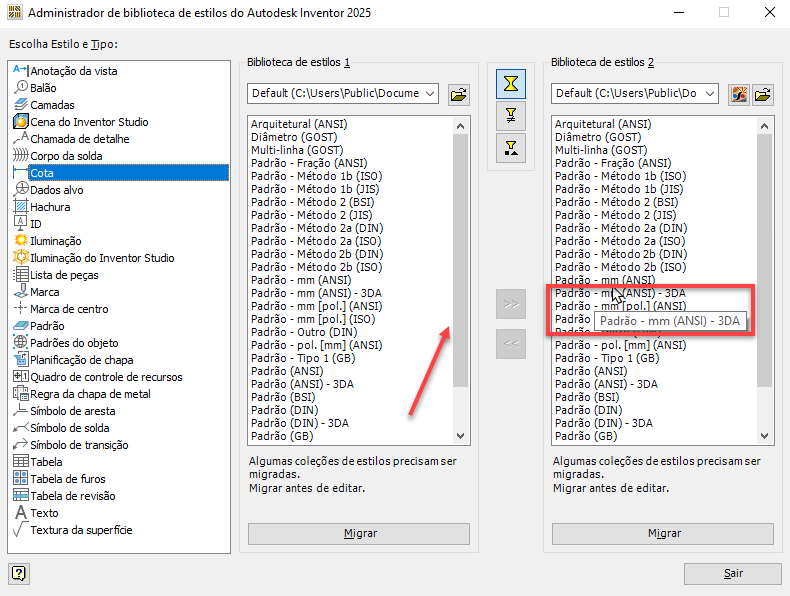This screenshot has height=596, width=790.
Task: Browse folder for Biblioteca de estilos 2
Action: pyautogui.click(x=763, y=94)
